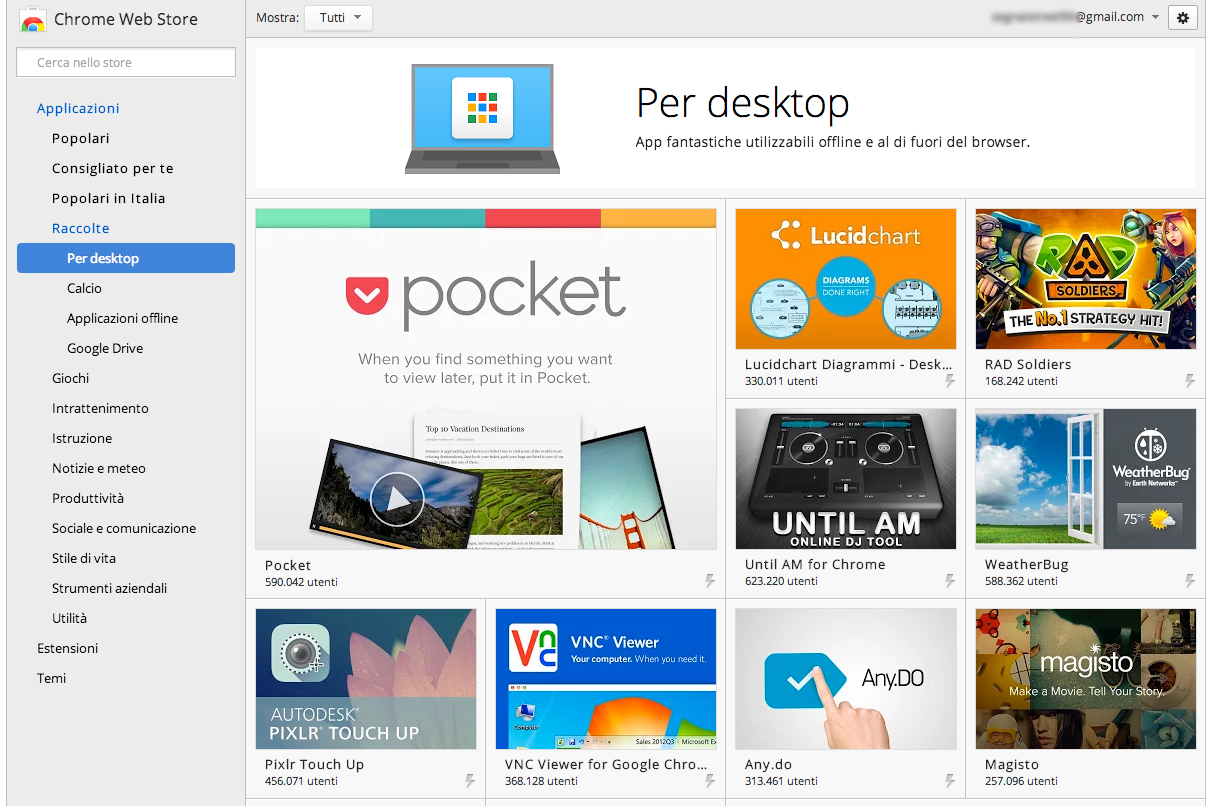Click the search field 'Cerca nello store'
This screenshot has height=806, width=1215.
tap(126, 62)
